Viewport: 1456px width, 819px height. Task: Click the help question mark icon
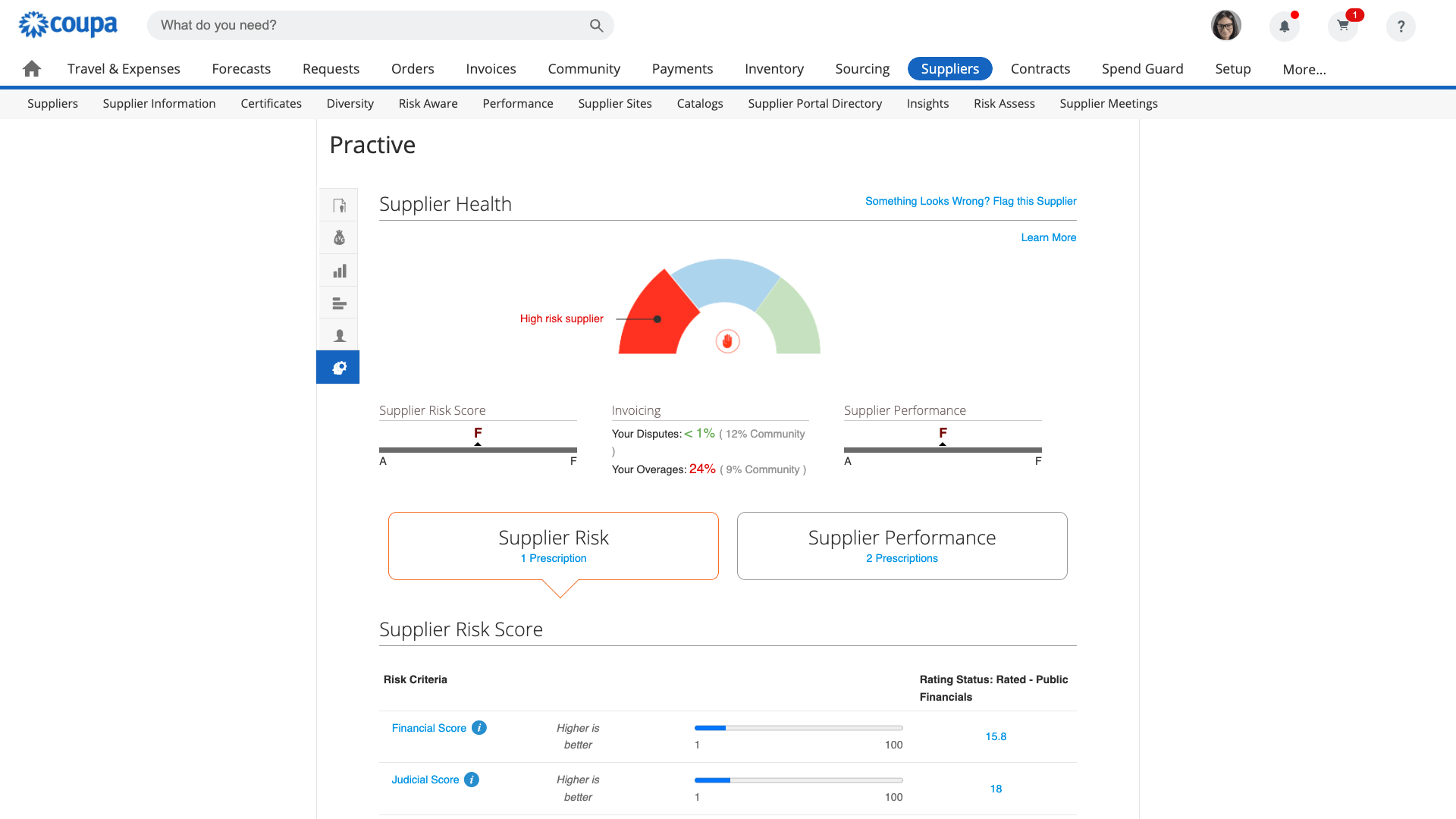1401,27
